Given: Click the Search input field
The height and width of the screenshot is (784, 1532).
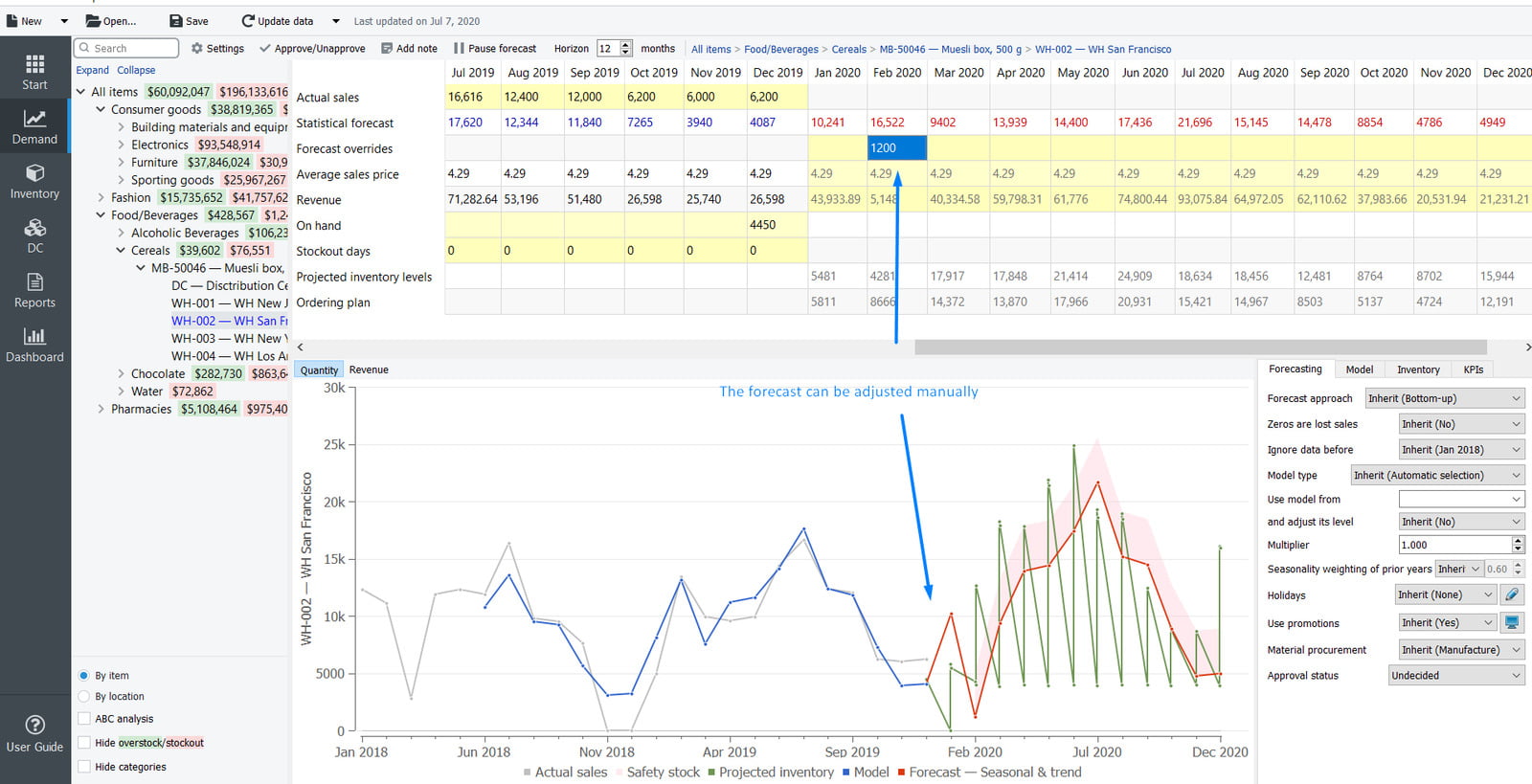Looking at the screenshot, I should pos(126,48).
